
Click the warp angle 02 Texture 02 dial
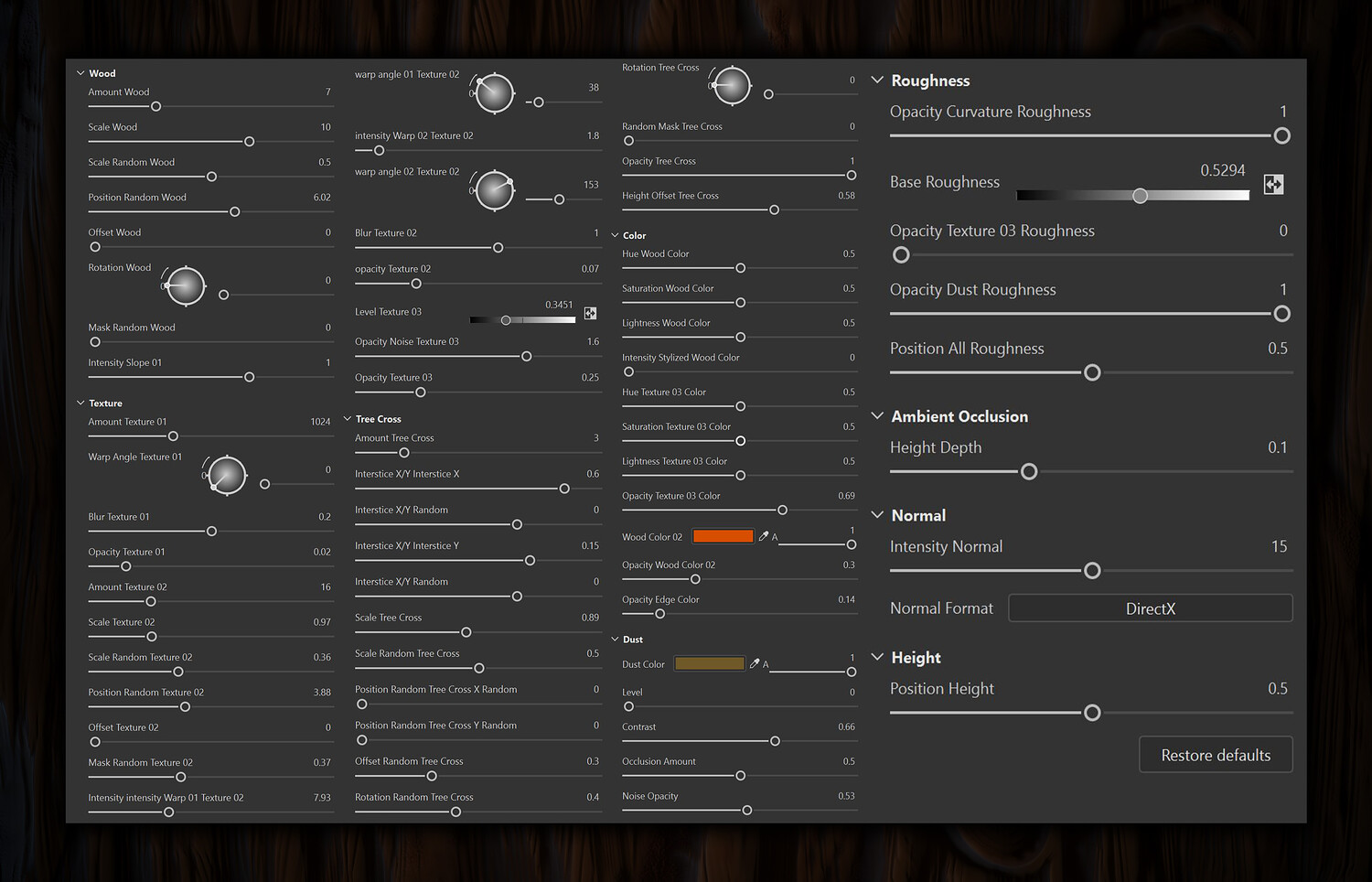click(x=495, y=190)
